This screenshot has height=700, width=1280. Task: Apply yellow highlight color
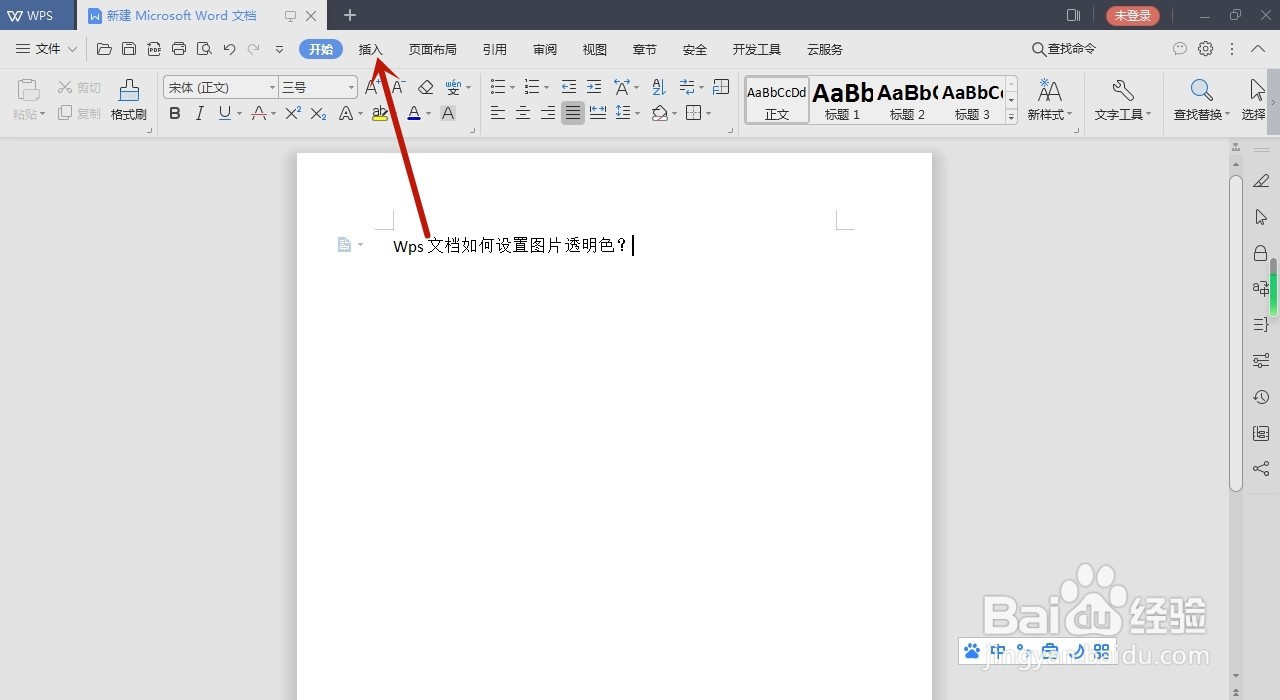[379, 114]
